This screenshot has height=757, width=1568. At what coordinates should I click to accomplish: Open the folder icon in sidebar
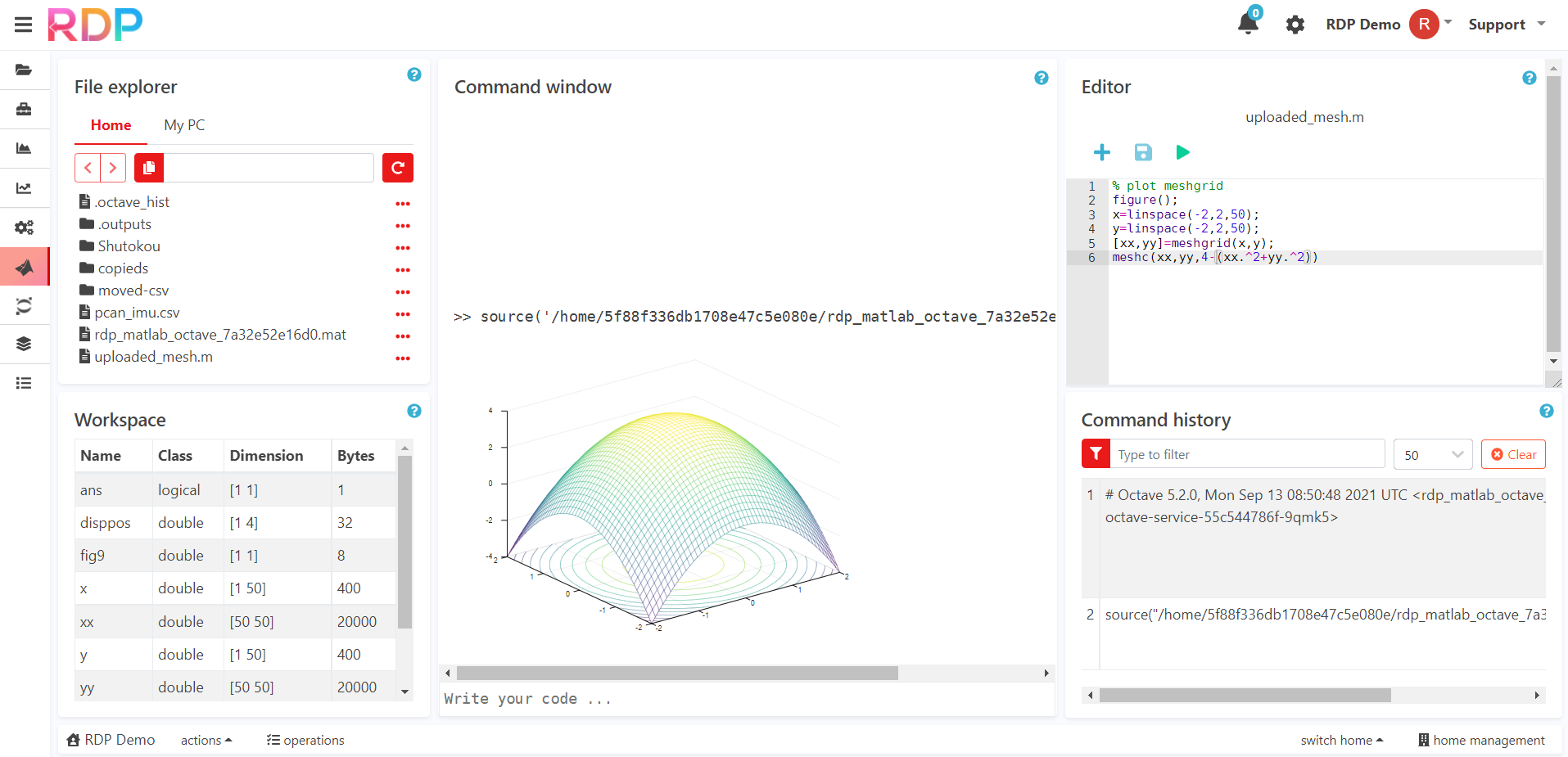pos(24,70)
